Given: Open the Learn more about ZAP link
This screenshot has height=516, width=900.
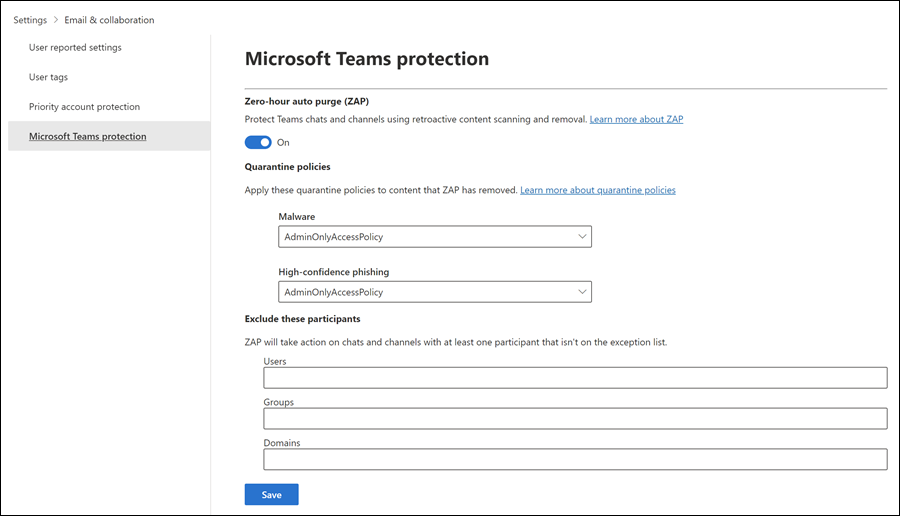Looking at the screenshot, I should (x=636, y=119).
